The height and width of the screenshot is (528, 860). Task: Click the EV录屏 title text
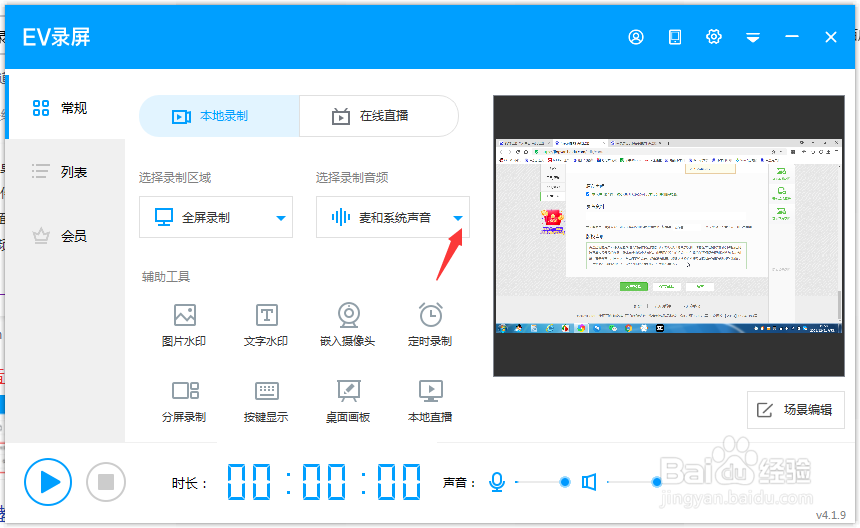(x=56, y=37)
